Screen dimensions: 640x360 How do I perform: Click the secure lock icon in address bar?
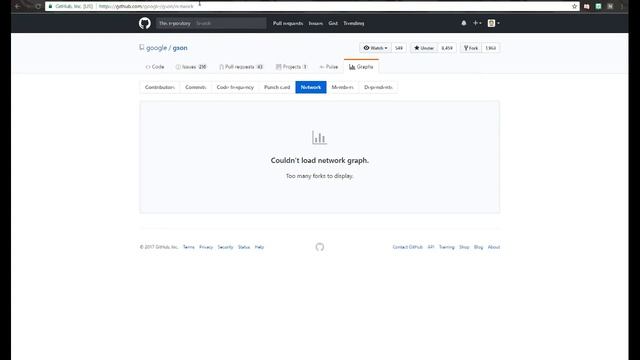(51, 6)
